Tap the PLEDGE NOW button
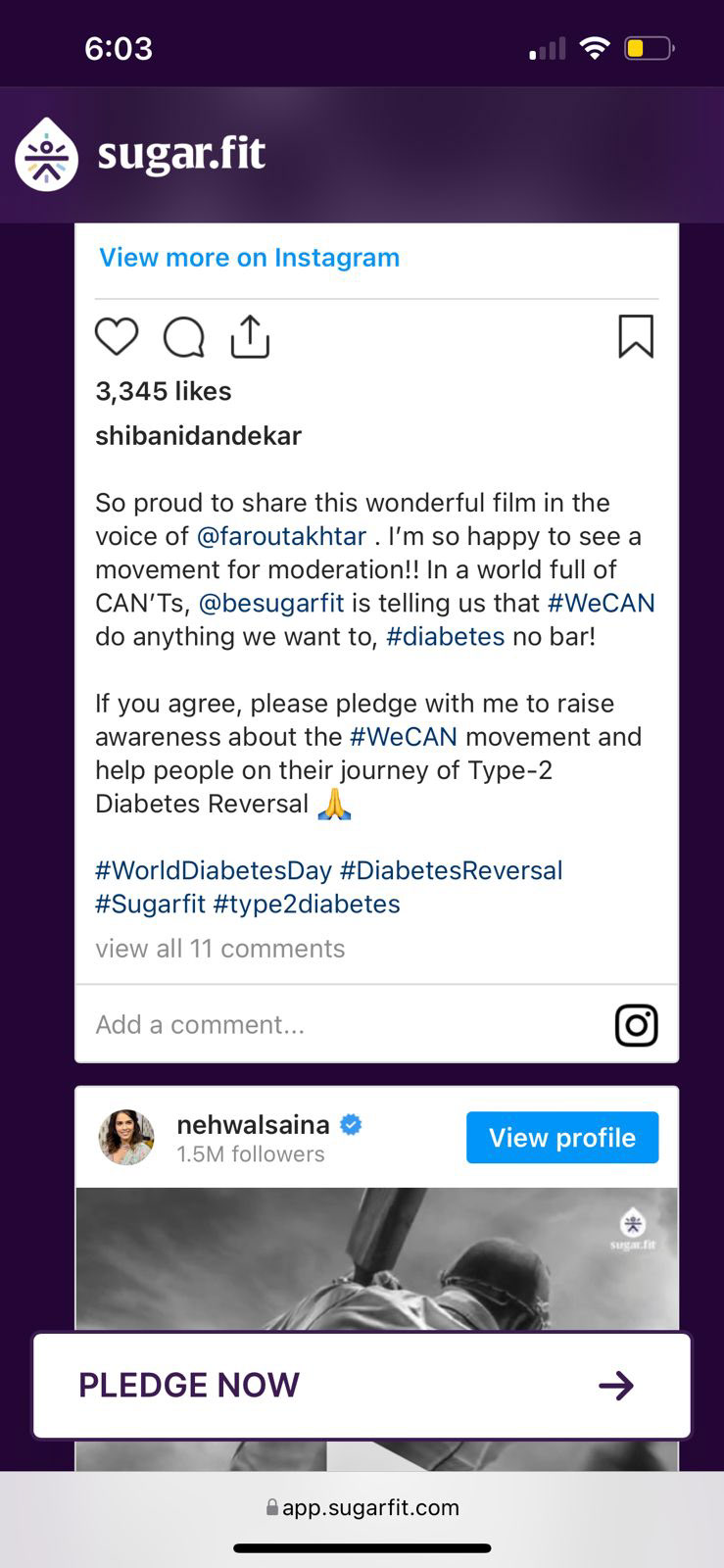This screenshot has height=1568, width=724. (362, 1386)
